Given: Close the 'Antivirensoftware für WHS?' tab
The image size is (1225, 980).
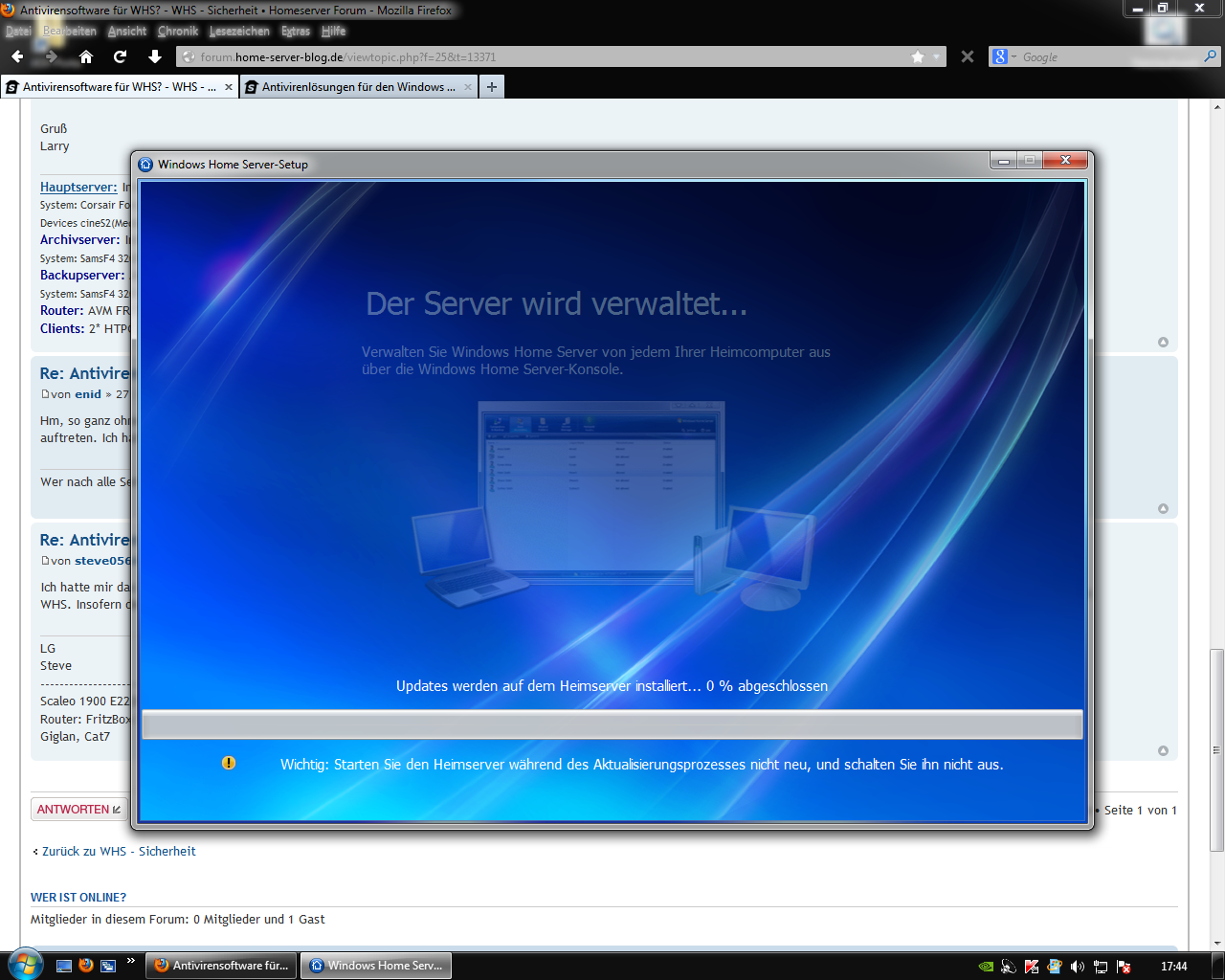Looking at the screenshot, I should (229, 87).
